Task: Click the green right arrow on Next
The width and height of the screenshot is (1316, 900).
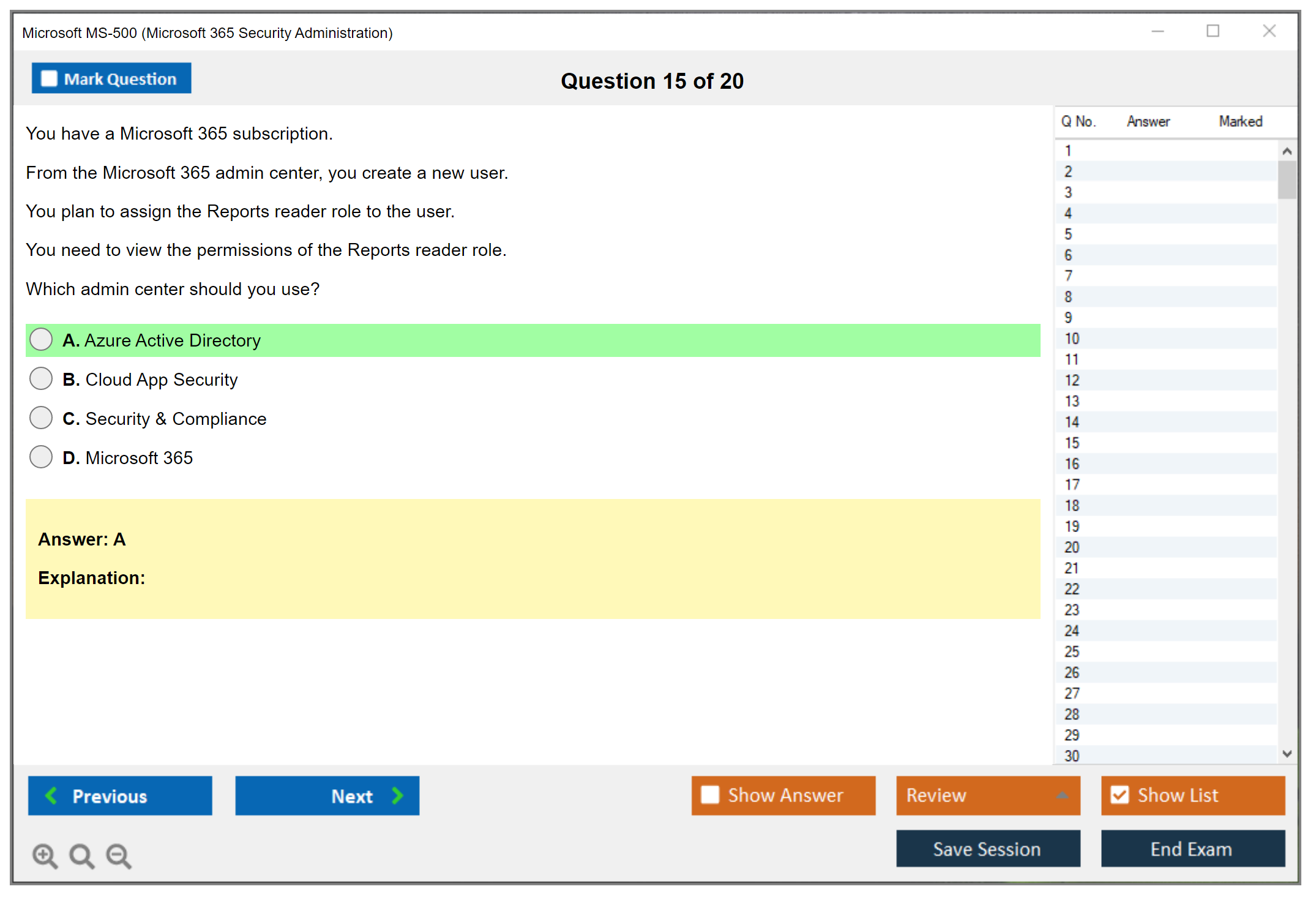Action: tap(397, 795)
